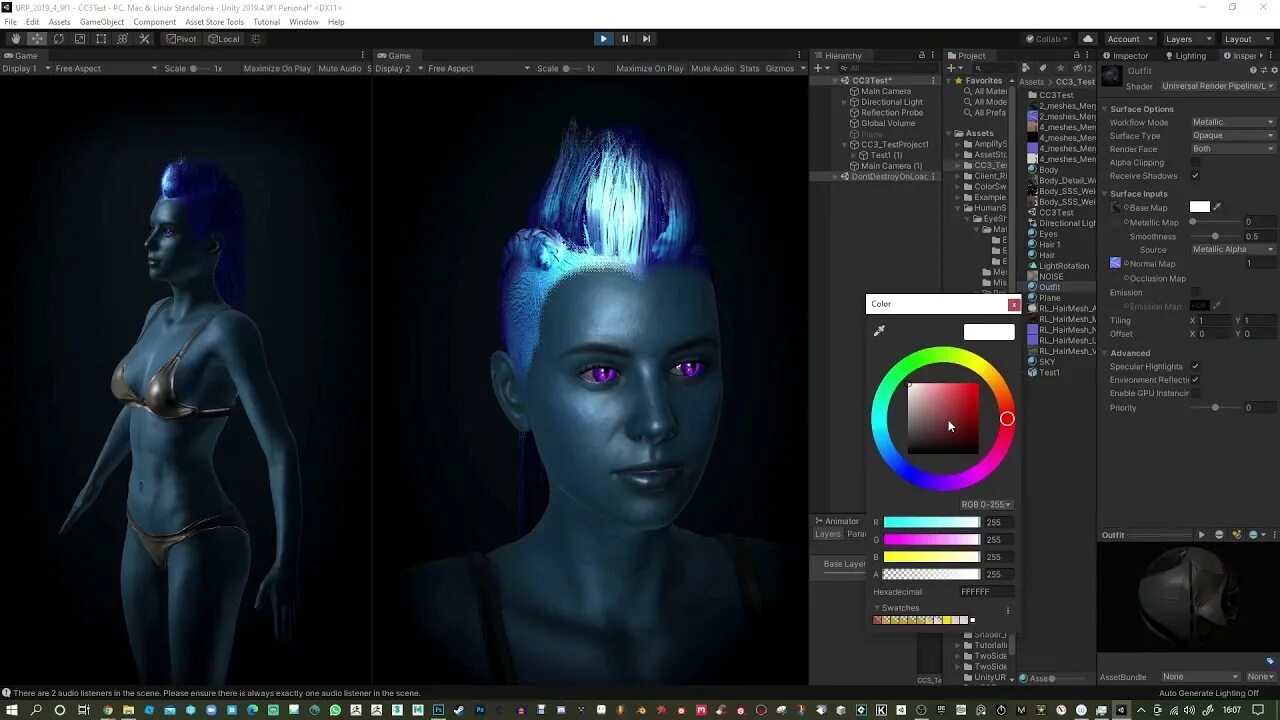Click the Hexadecimal input field
The height and width of the screenshot is (720, 1280).
[x=986, y=592]
